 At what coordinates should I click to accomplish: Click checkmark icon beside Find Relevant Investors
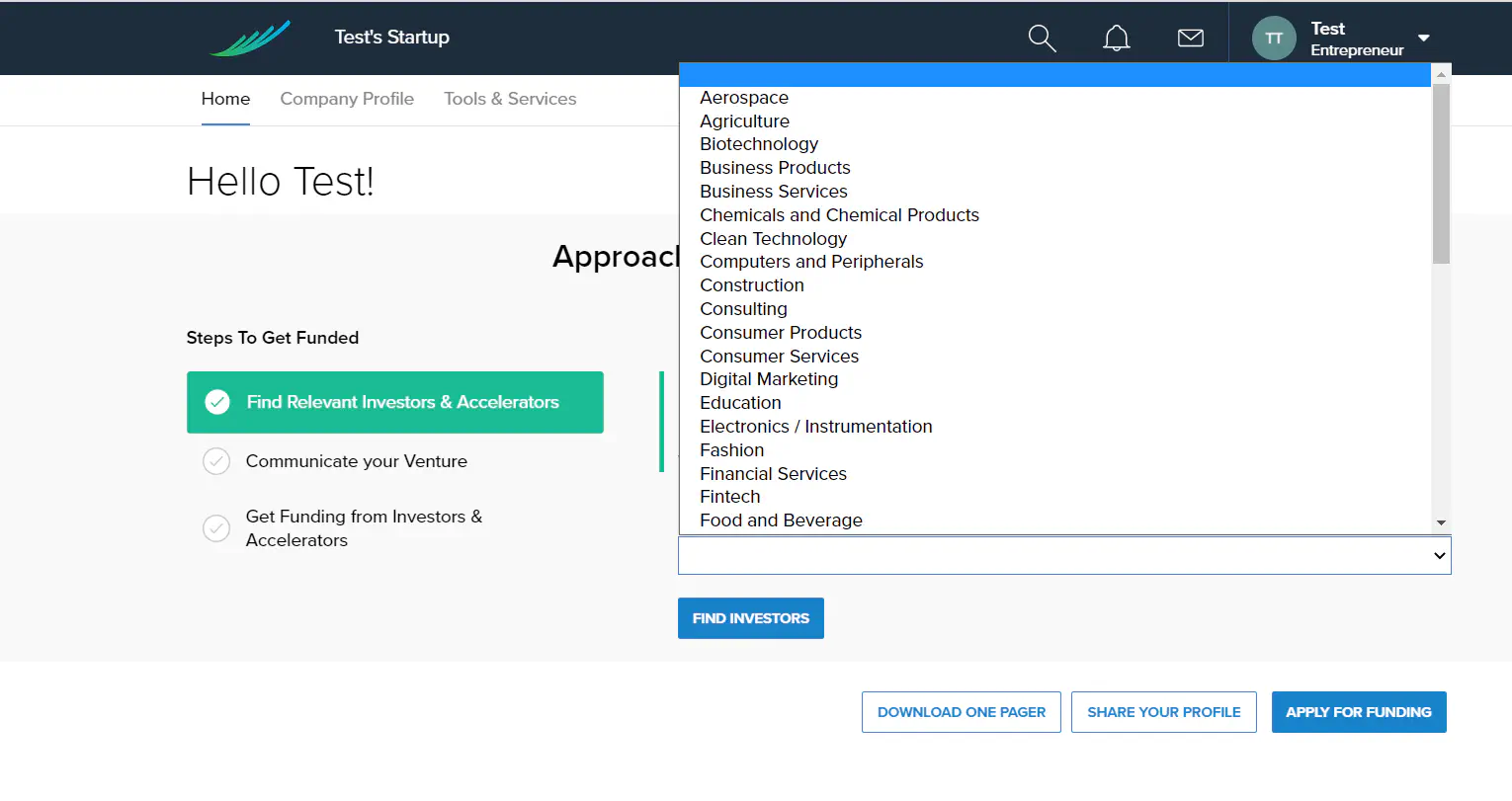(217, 402)
